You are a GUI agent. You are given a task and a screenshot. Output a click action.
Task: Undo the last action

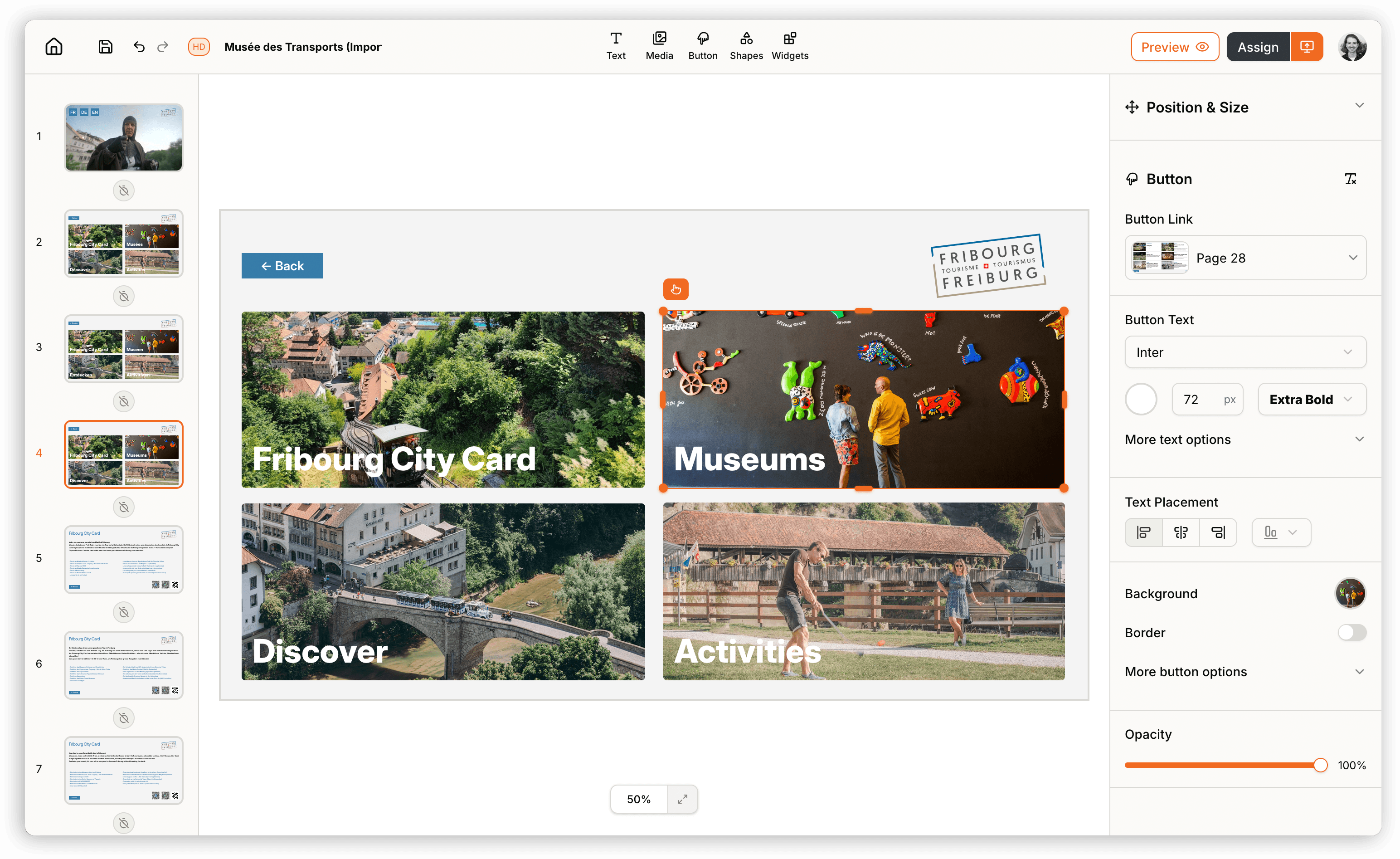(x=139, y=47)
